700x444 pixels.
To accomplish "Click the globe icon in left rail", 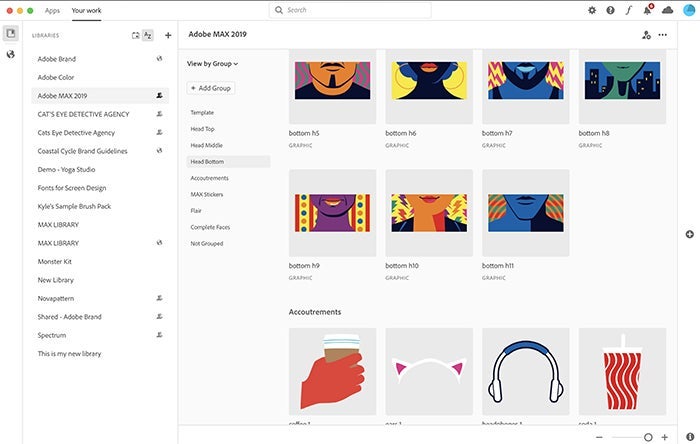I will (10, 54).
